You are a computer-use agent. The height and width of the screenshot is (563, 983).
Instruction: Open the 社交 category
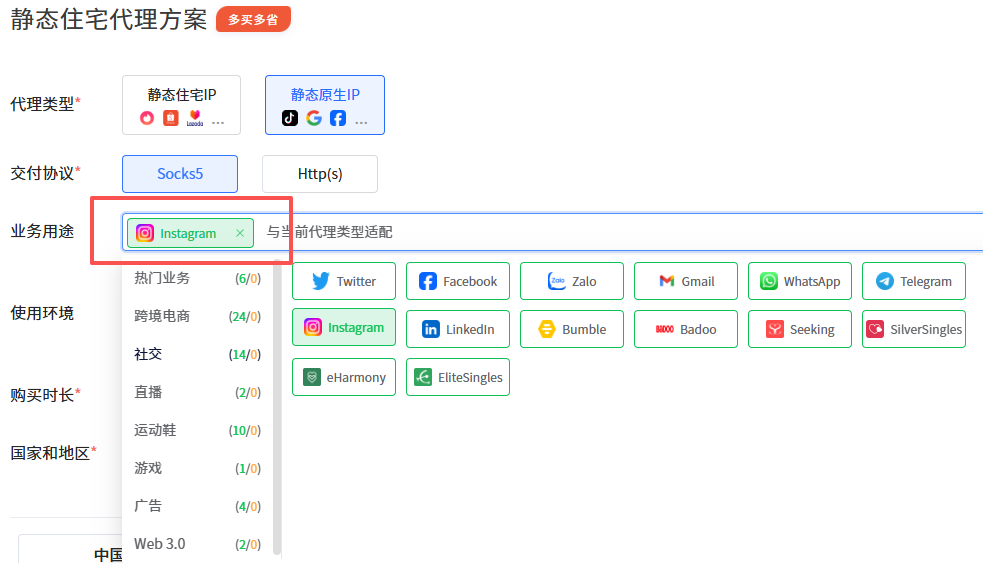click(197, 354)
